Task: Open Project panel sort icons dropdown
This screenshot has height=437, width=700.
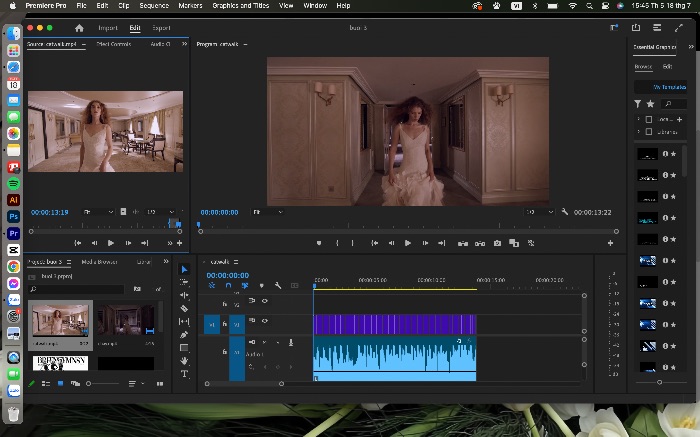Action: (135, 384)
